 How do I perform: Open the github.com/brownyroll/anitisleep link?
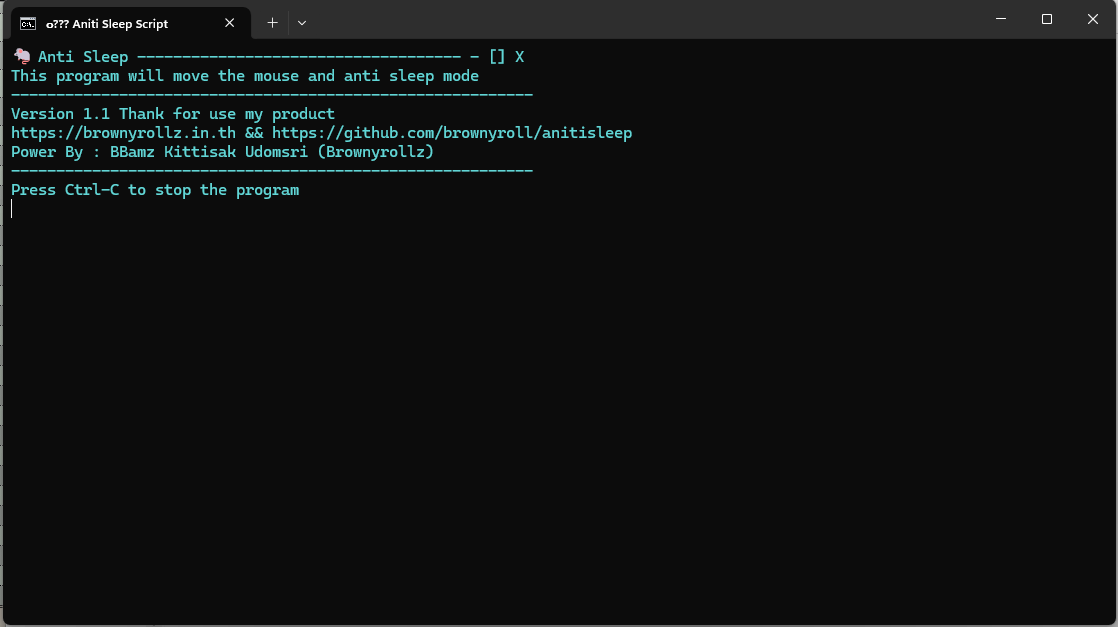(452, 133)
